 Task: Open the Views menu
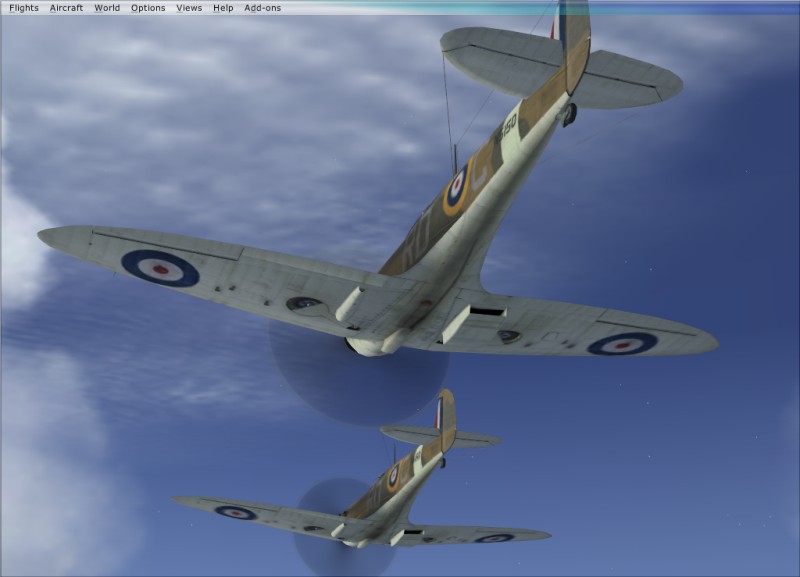(189, 8)
